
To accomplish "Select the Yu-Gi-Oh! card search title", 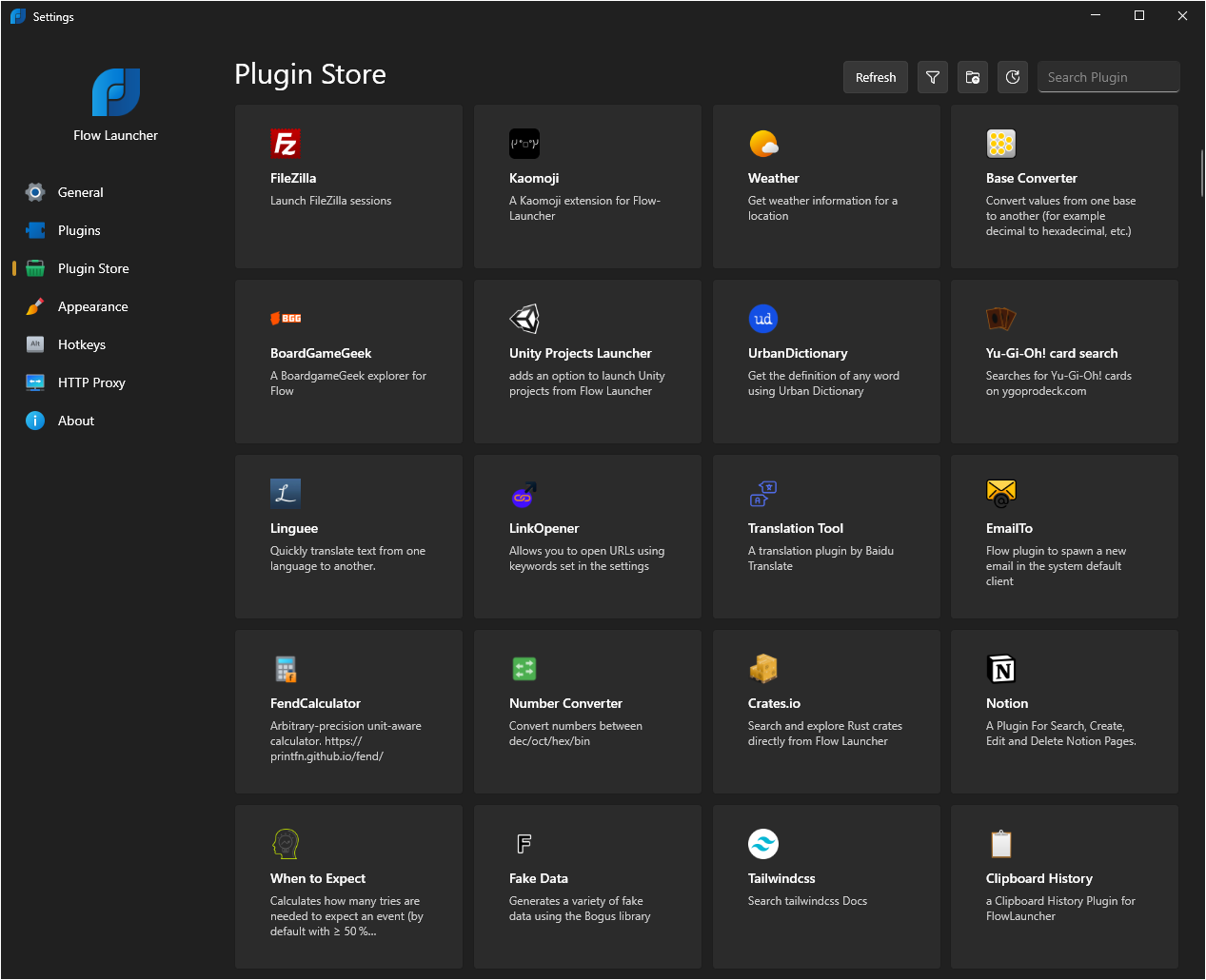I will [1052, 353].
